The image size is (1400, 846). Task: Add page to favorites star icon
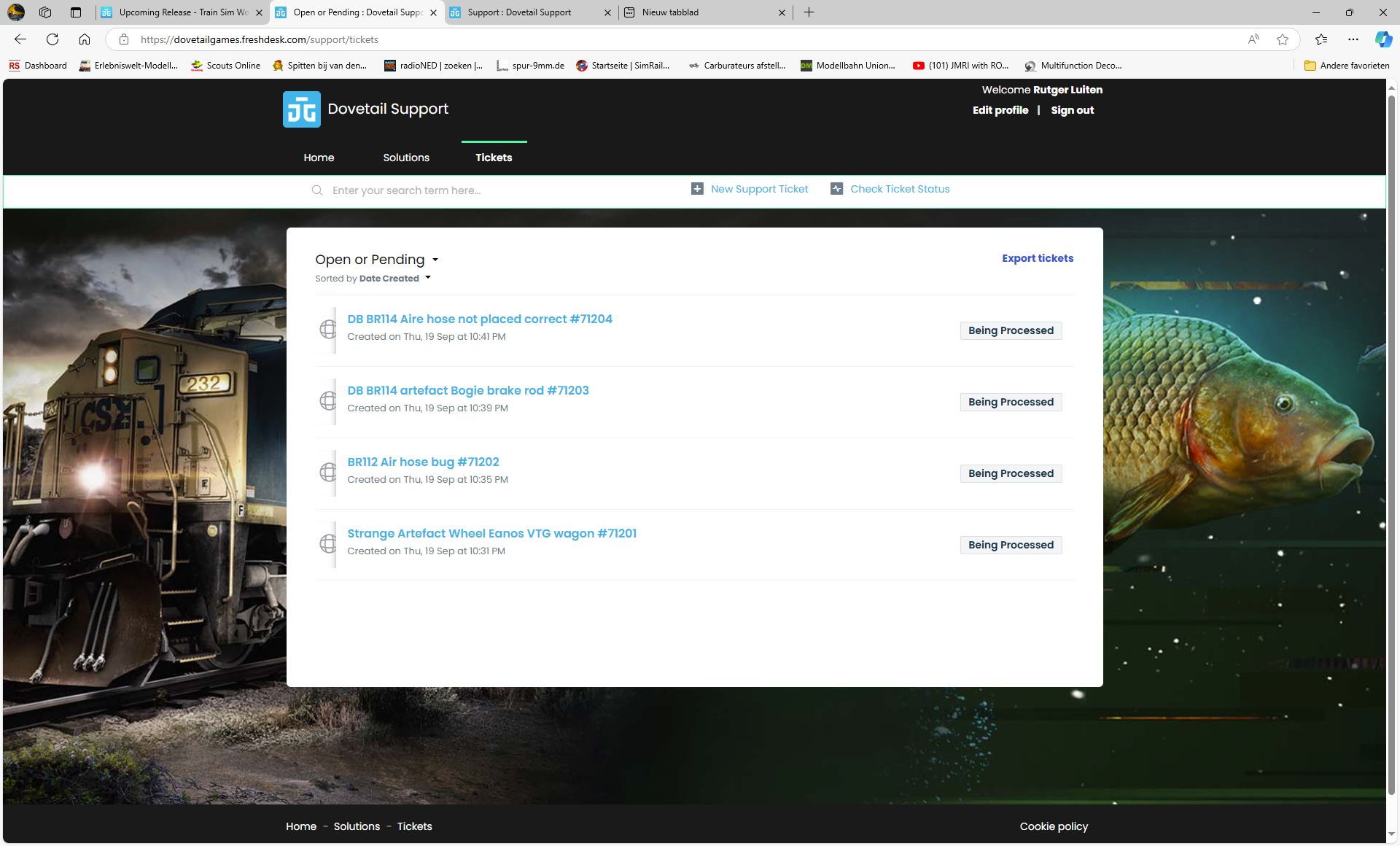1283,39
